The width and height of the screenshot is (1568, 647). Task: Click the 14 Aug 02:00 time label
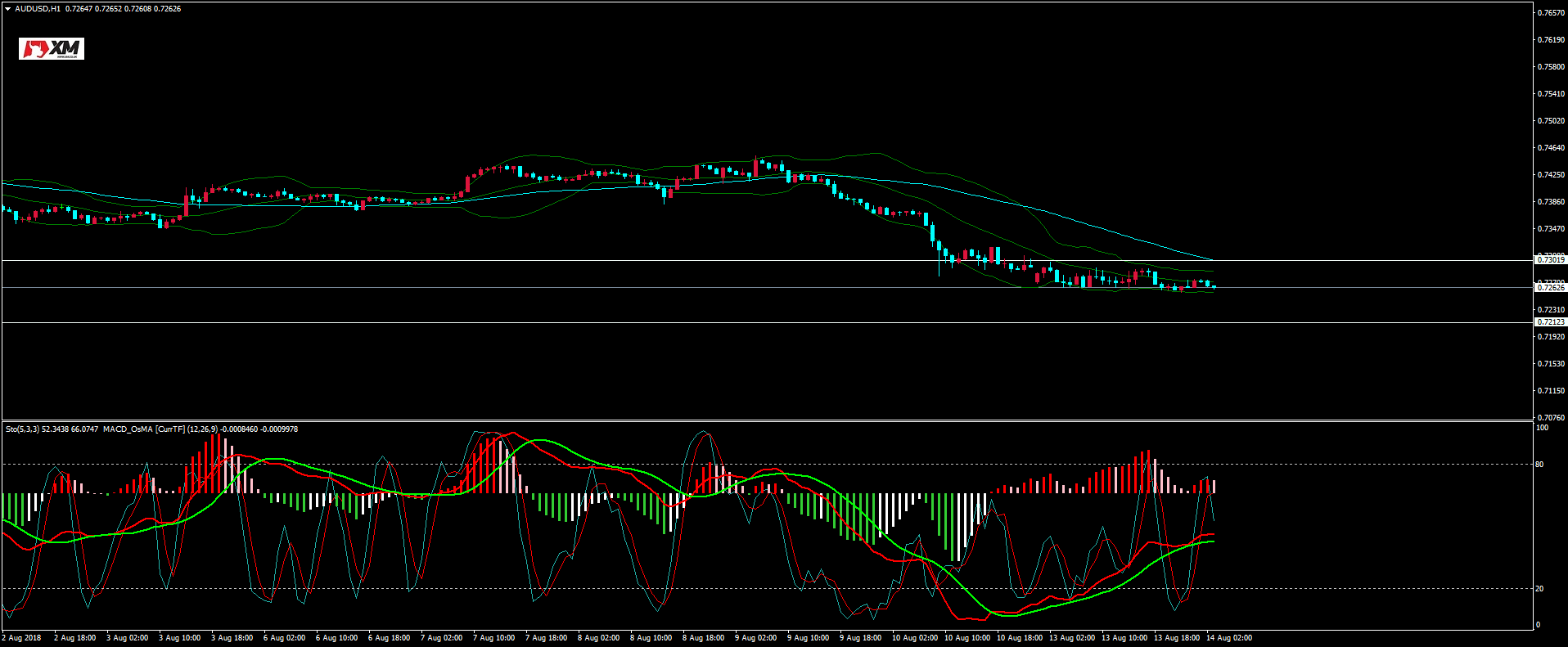point(1229,638)
